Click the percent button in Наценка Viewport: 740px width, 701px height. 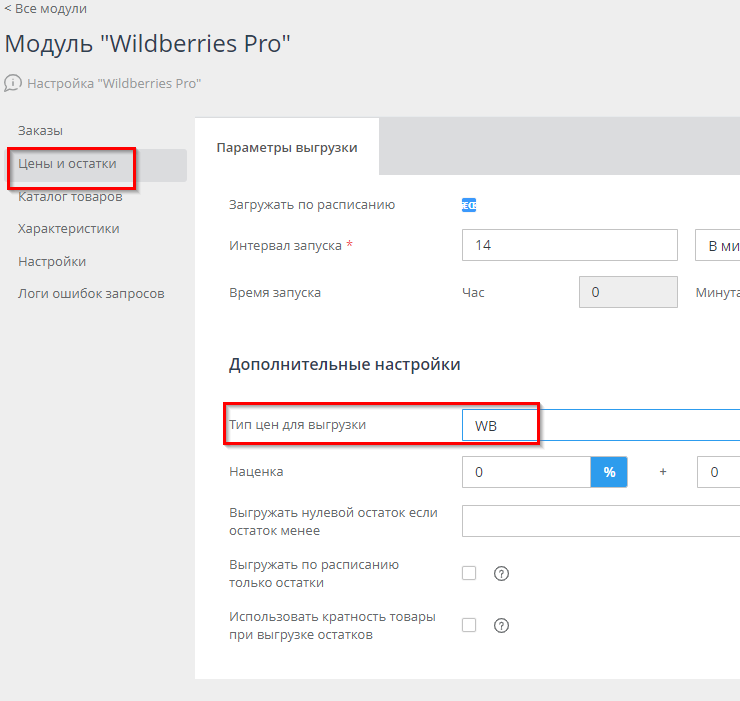point(609,472)
